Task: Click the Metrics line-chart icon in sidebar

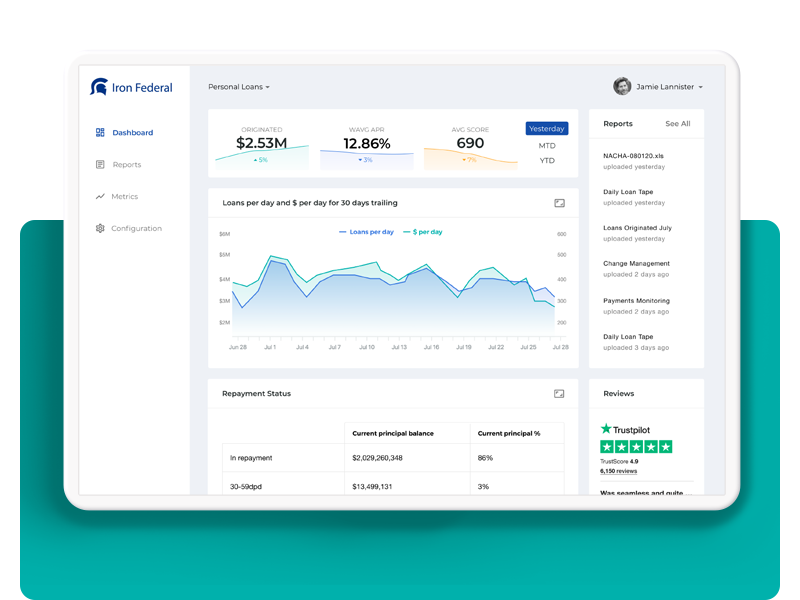Action: click(x=100, y=196)
